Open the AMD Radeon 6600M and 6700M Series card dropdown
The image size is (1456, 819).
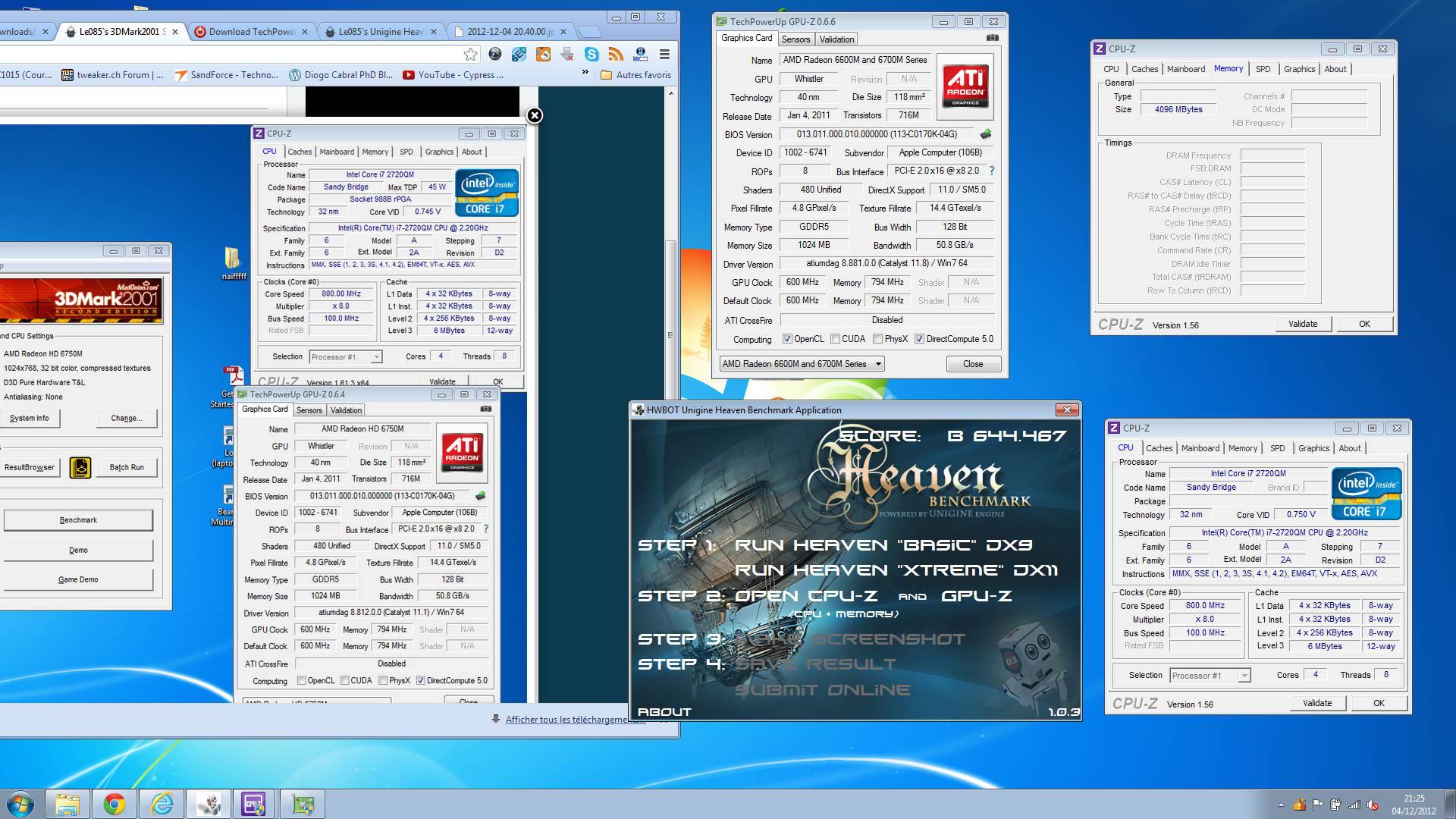(x=802, y=364)
